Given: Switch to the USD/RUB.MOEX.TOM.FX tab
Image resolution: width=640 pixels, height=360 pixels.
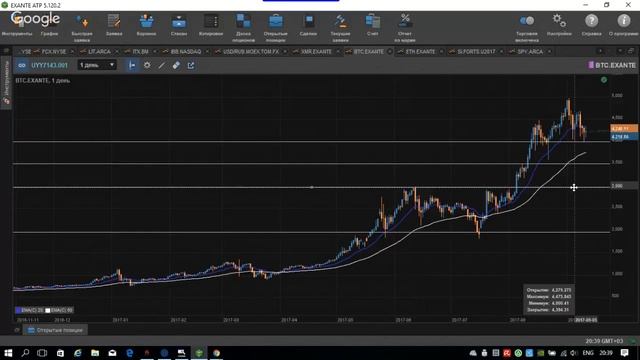Looking at the screenshot, I should coord(251,51).
